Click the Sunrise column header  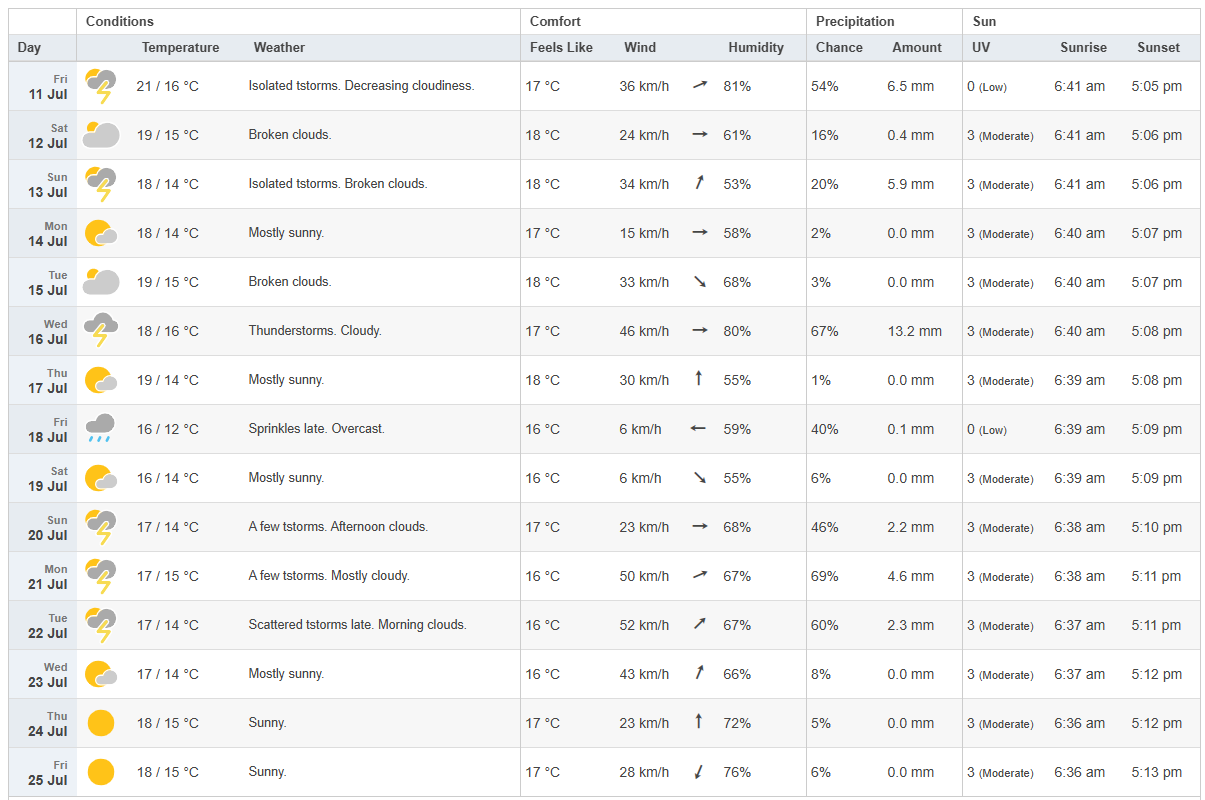[1084, 47]
